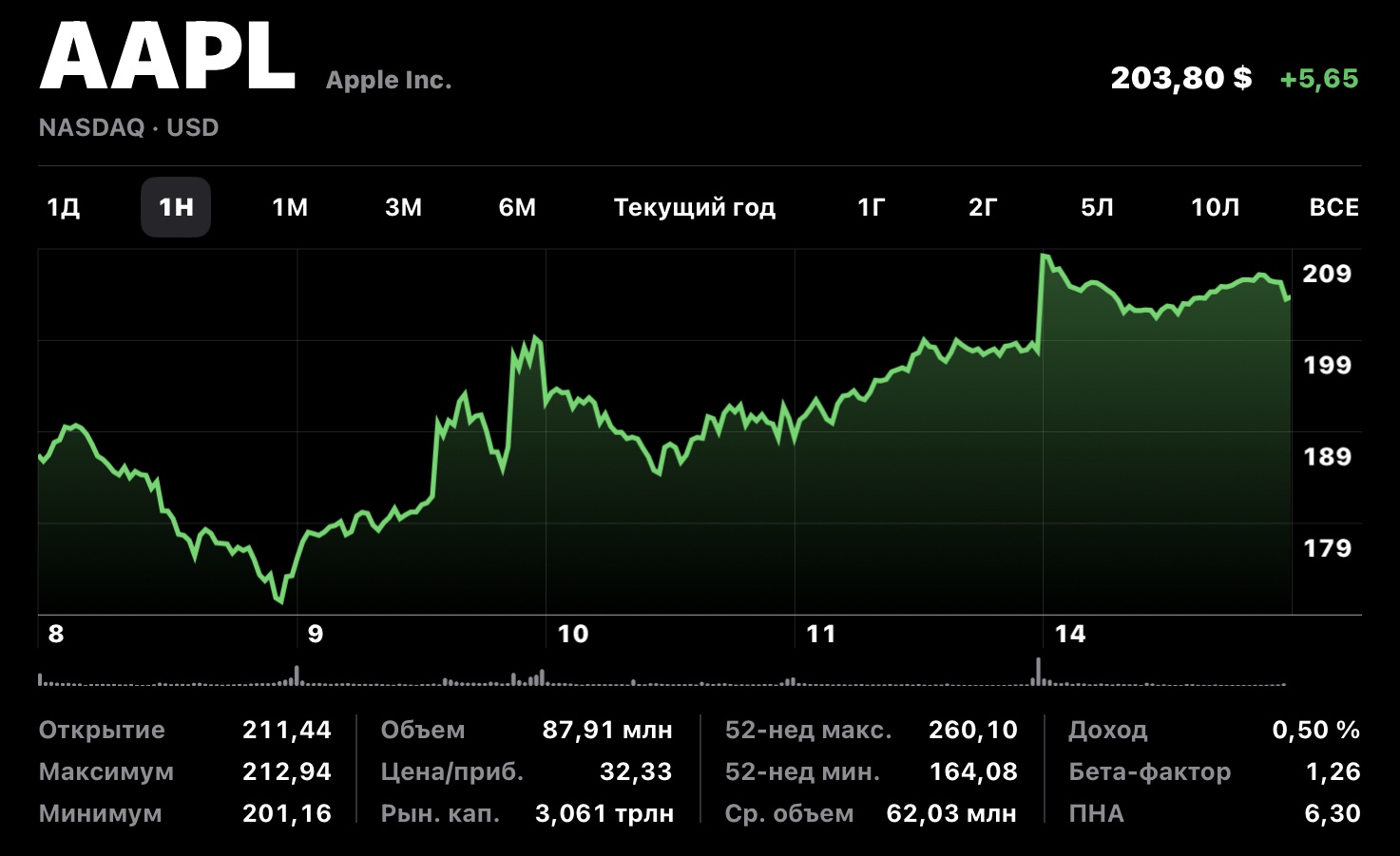Click the beta value 1,26
The height and width of the screenshot is (856, 1400).
click(x=1333, y=771)
